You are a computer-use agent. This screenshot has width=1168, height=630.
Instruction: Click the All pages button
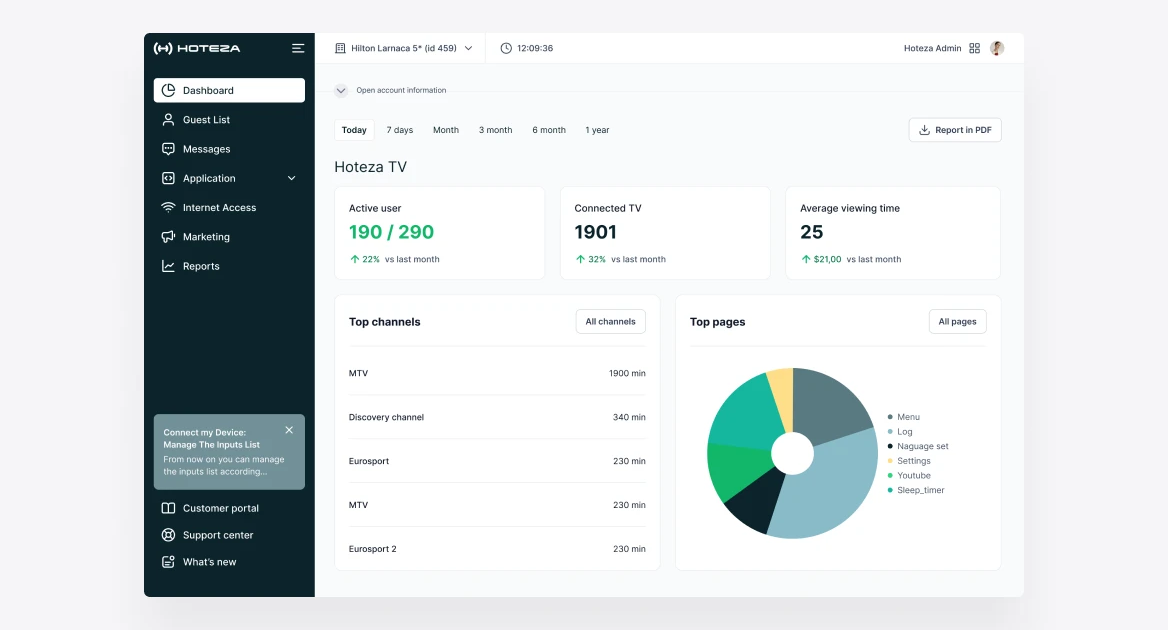coord(957,322)
